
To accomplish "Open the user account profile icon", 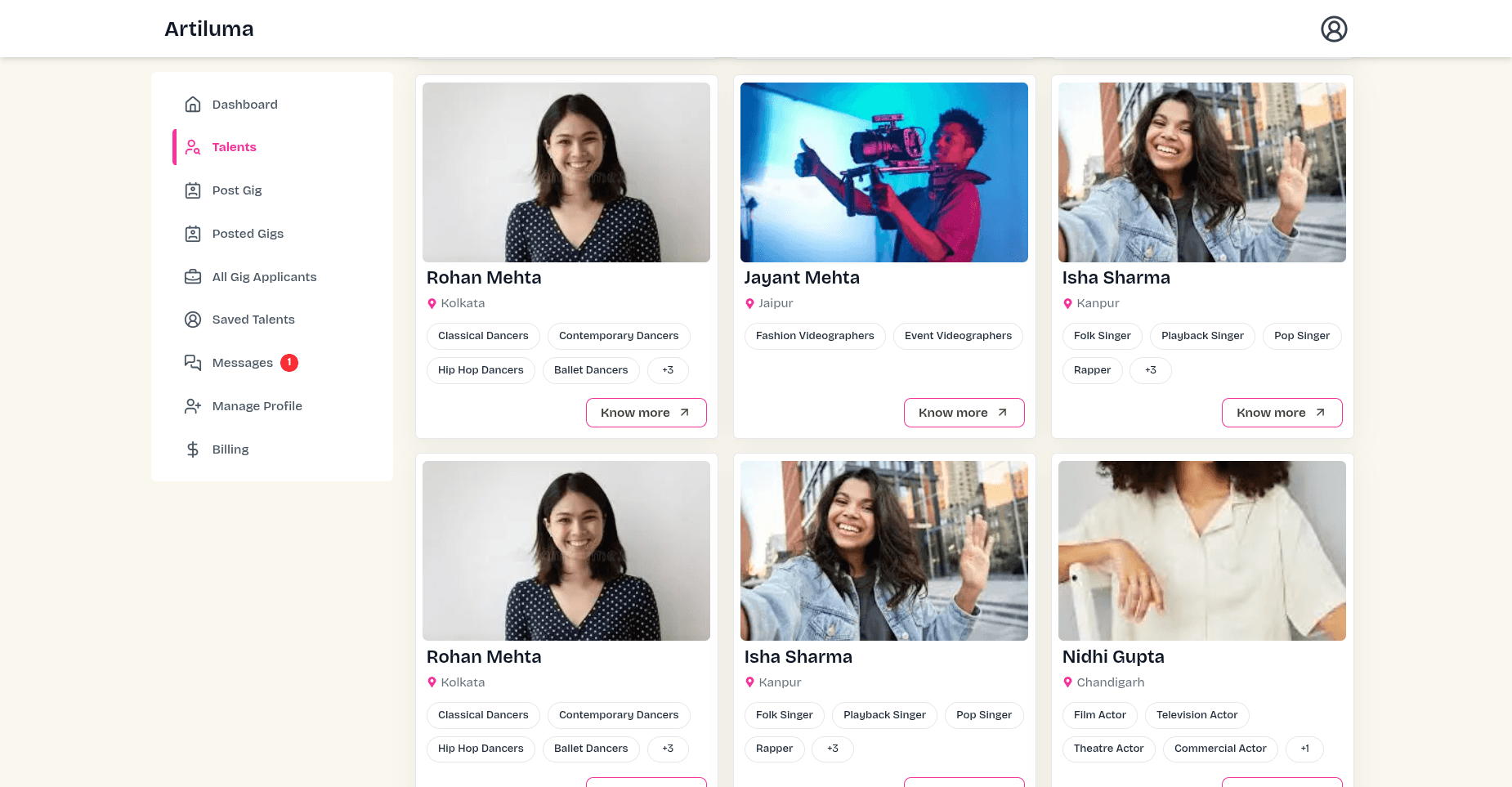I will click(x=1333, y=29).
